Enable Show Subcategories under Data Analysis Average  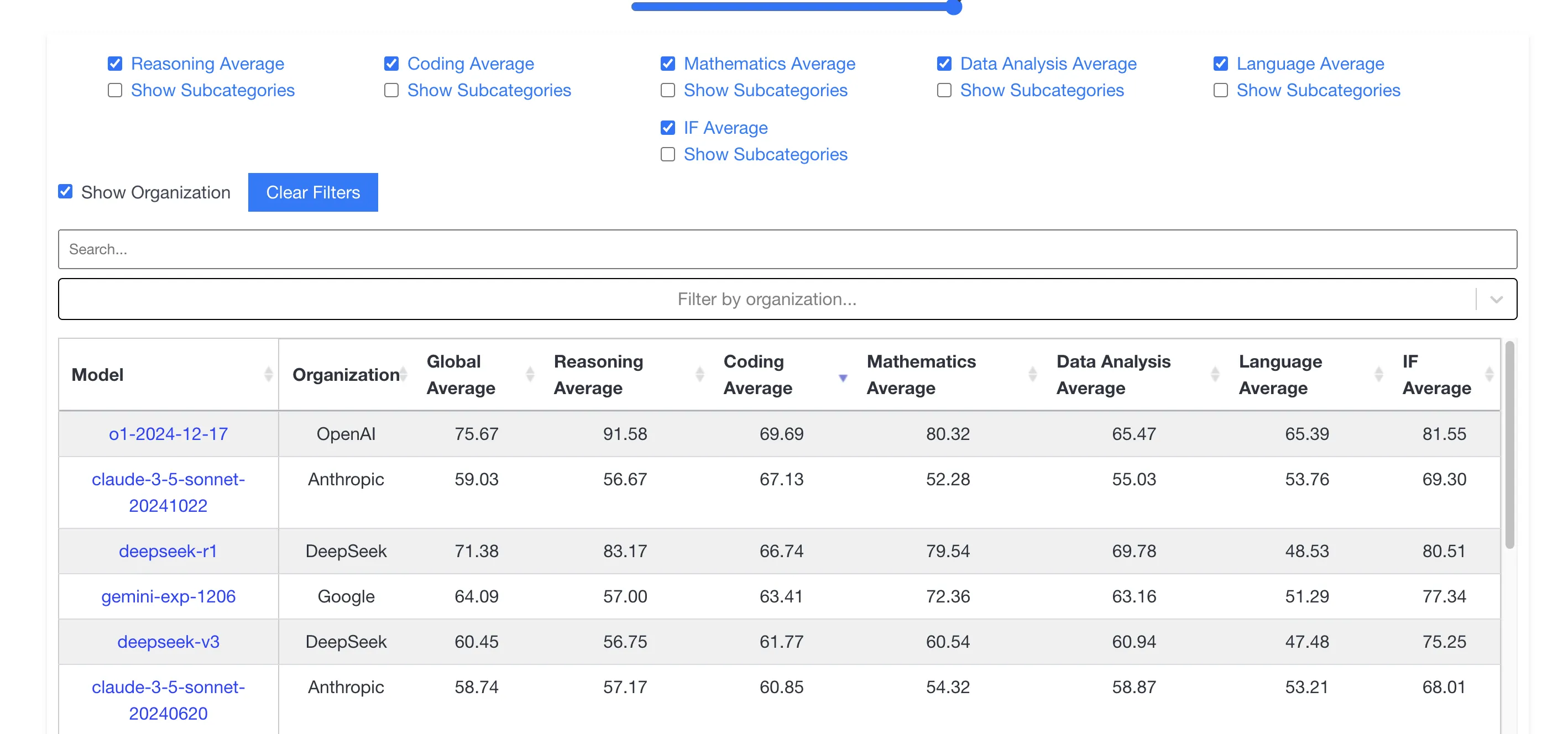click(x=944, y=90)
